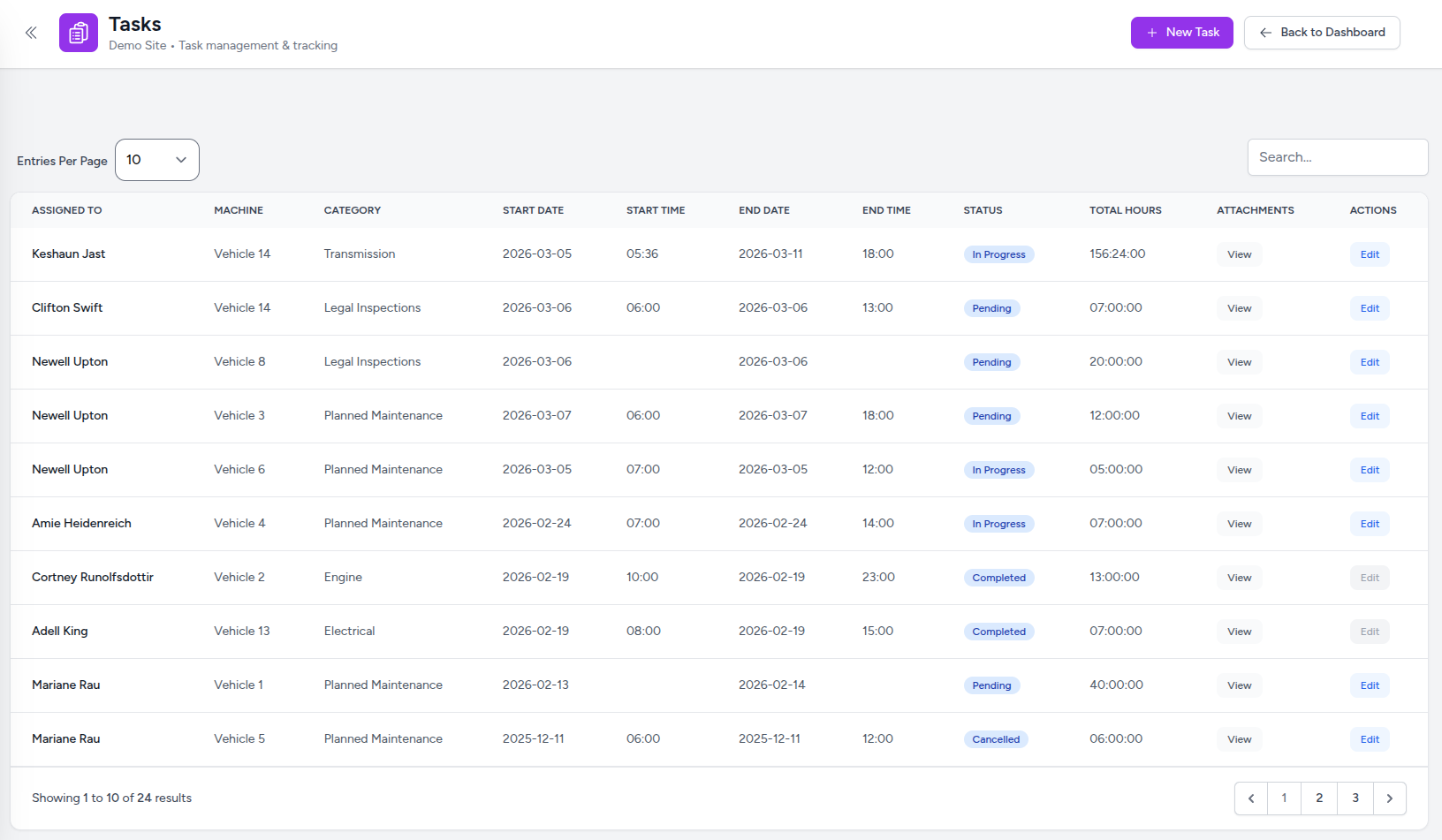Click the plus icon on New Task
This screenshot has height=840, width=1442.
pos(1151,32)
